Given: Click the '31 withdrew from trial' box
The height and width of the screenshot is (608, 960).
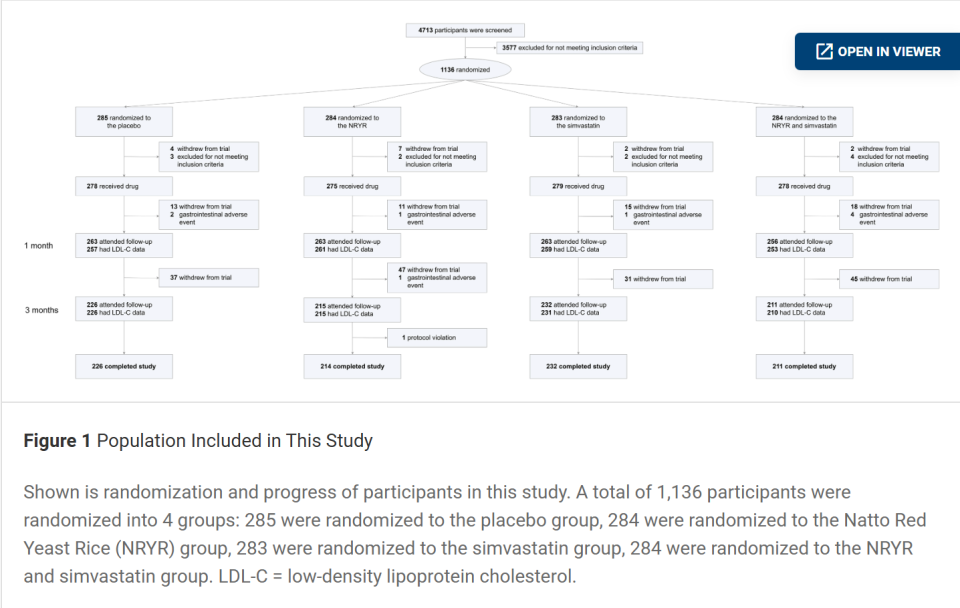Looking at the screenshot, I should tap(663, 279).
